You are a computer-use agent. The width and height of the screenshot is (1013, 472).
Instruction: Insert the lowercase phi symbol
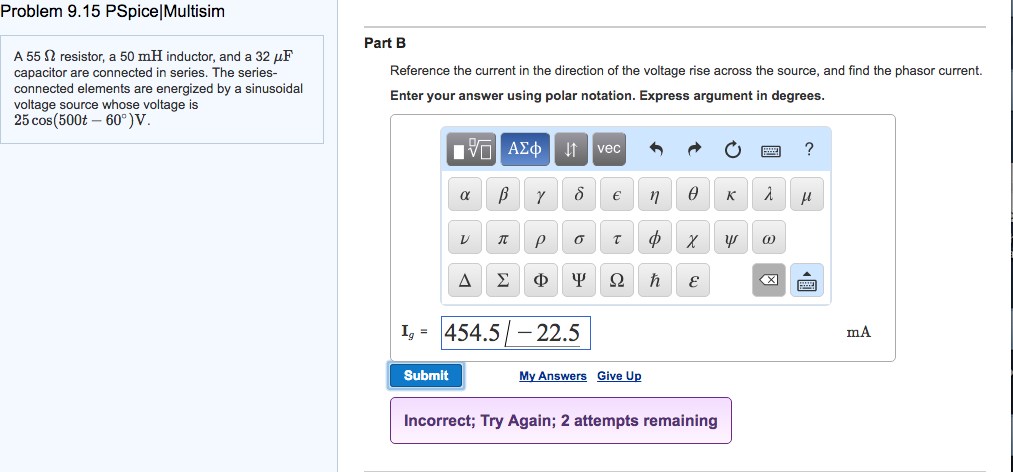[655, 239]
